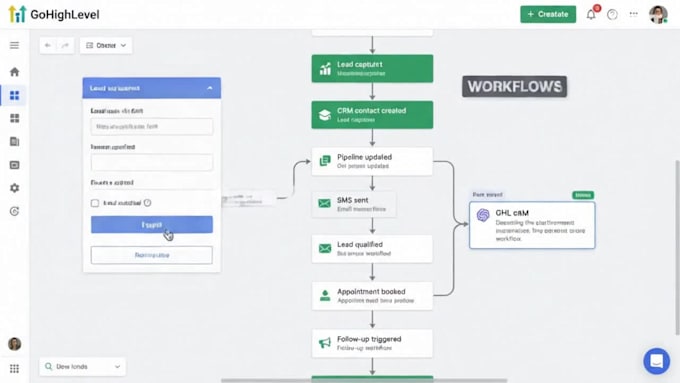
Task: Open the blue chat bubble widget
Action: tap(657, 361)
